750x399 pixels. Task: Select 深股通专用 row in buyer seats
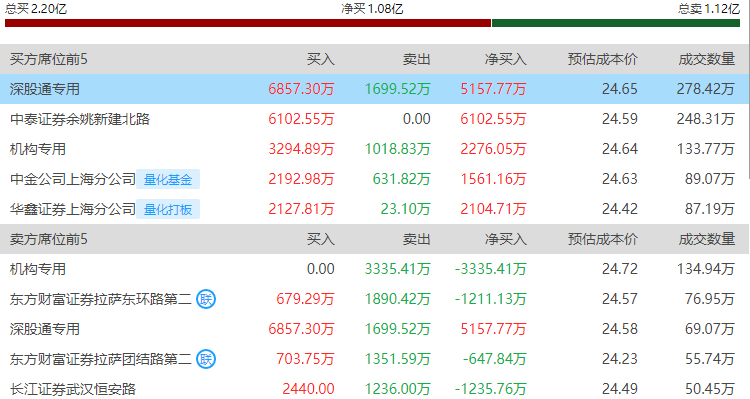tap(375, 89)
